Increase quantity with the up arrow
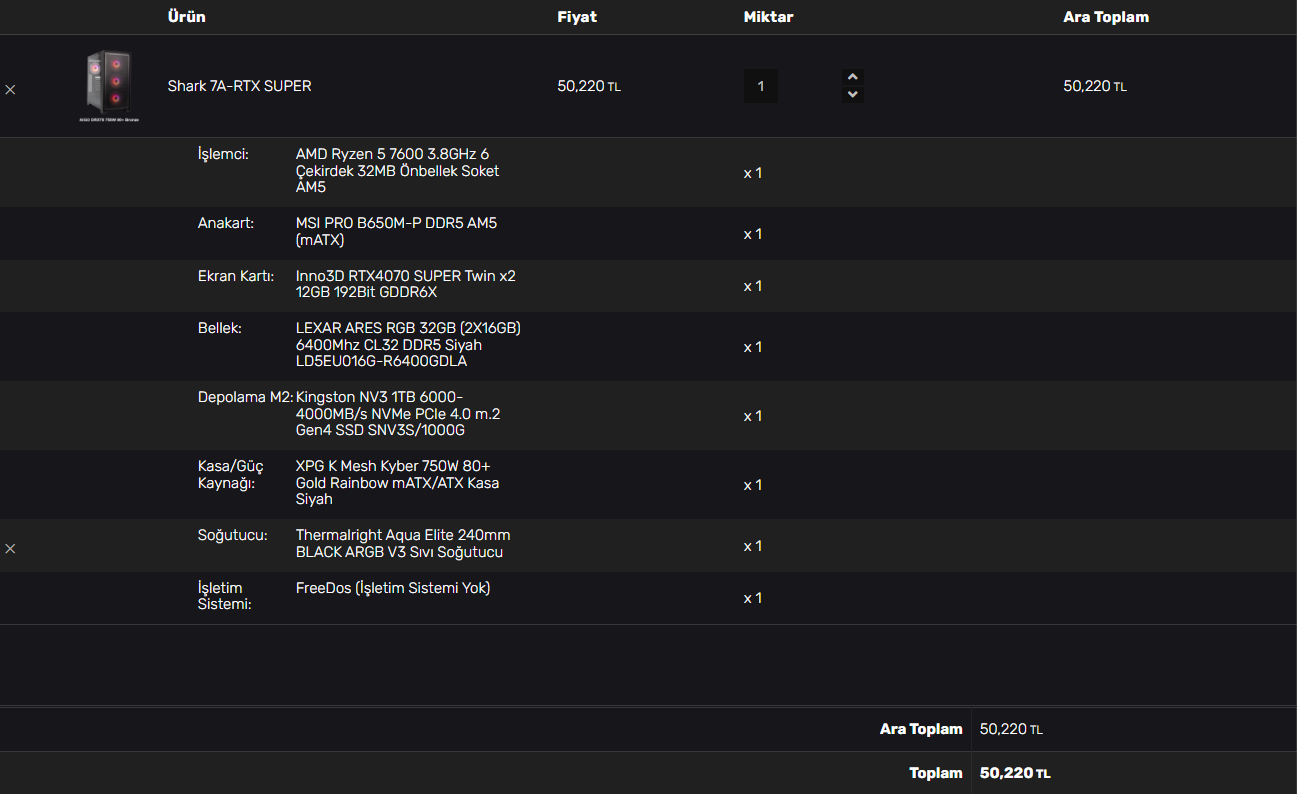Viewport: 1297px width, 794px height. point(852,77)
